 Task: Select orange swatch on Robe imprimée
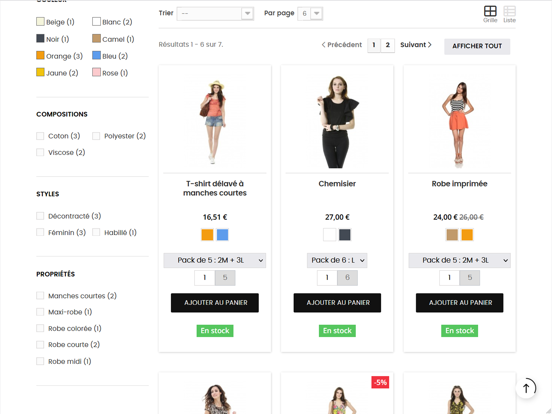pos(467,235)
